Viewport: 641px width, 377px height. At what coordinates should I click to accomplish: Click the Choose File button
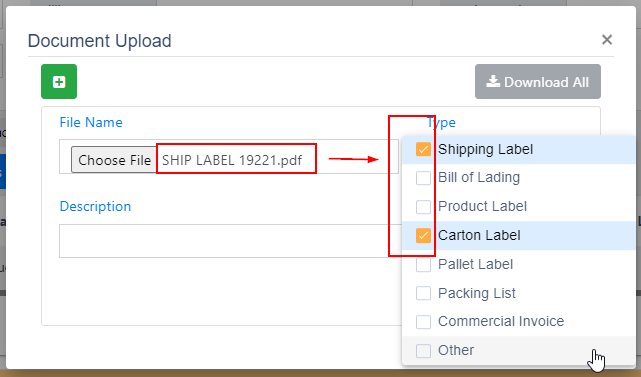114,159
